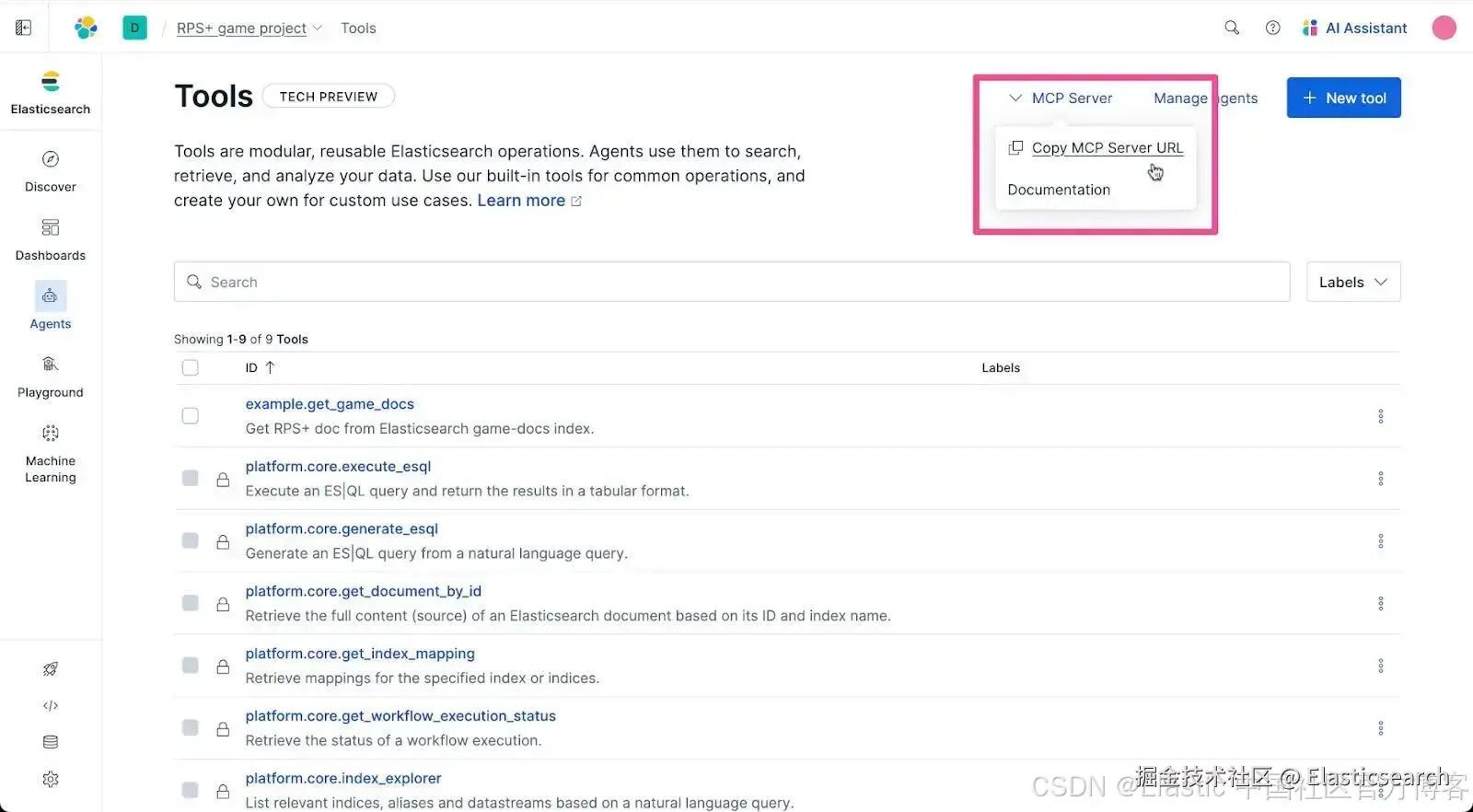Click the Elastic logo in header

click(x=86, y=28)
